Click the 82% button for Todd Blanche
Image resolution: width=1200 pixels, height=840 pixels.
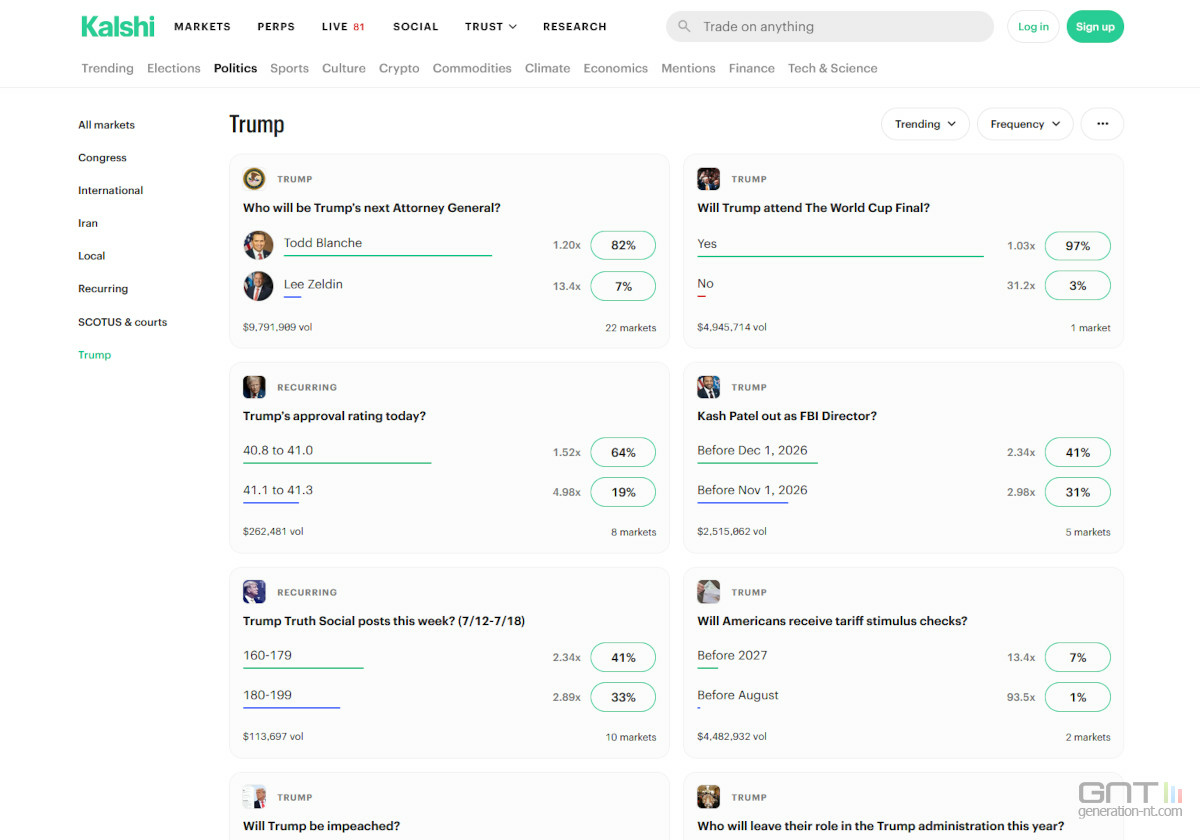click(x=623, y=245)
